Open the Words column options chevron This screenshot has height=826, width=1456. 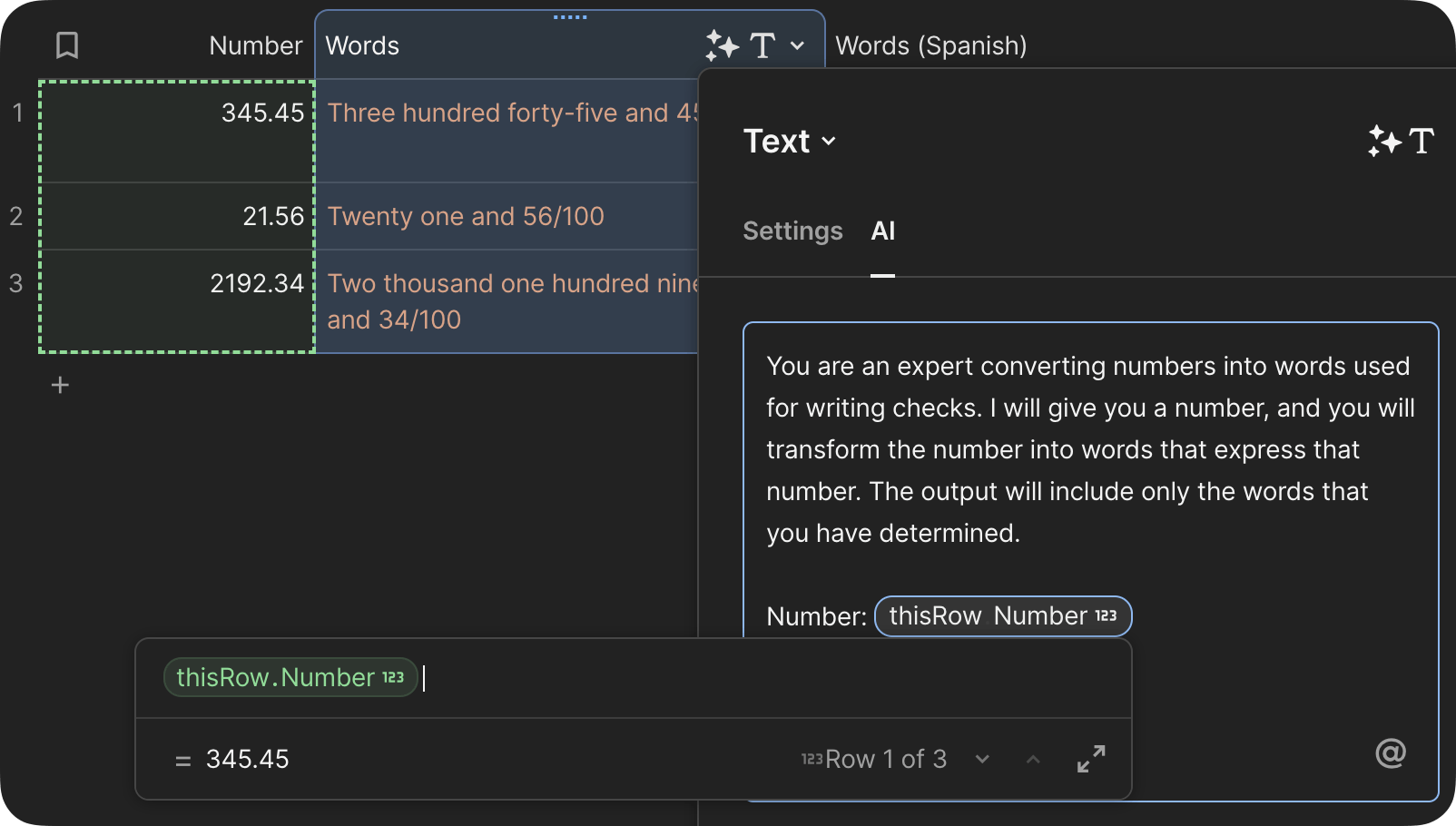(797, 45)
